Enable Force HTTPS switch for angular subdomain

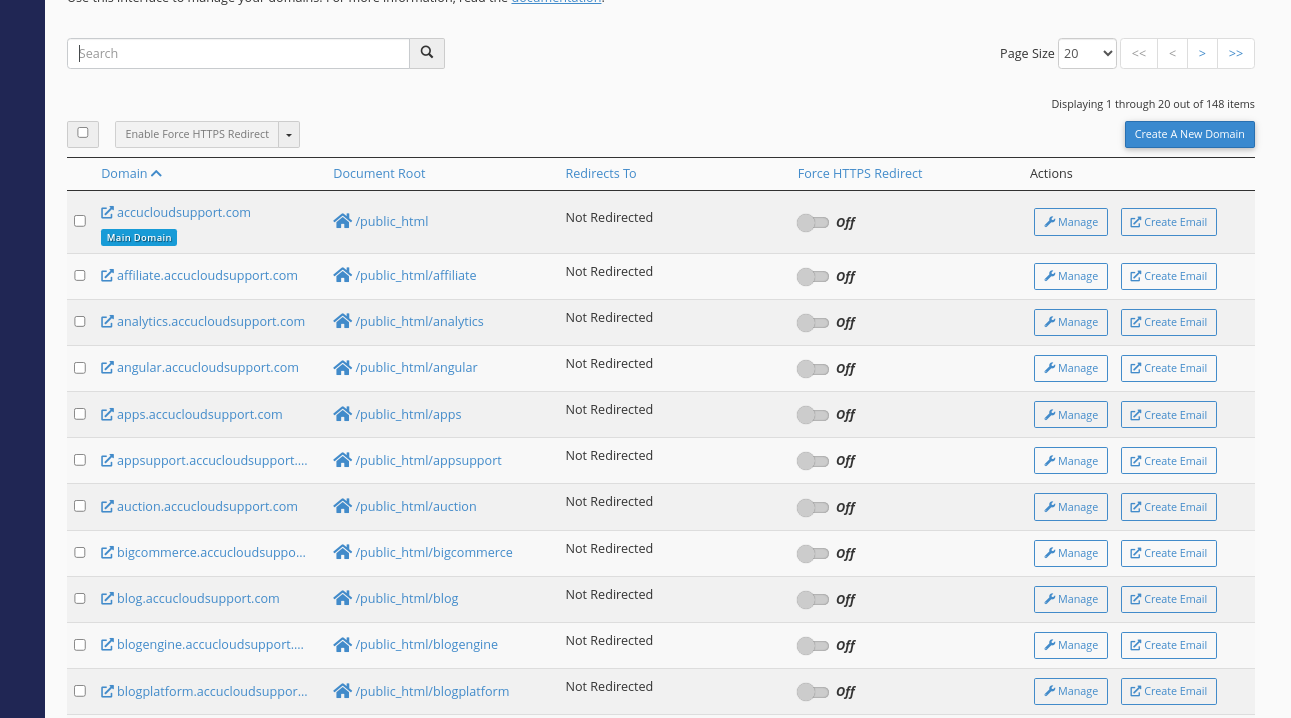click(812, 369)
